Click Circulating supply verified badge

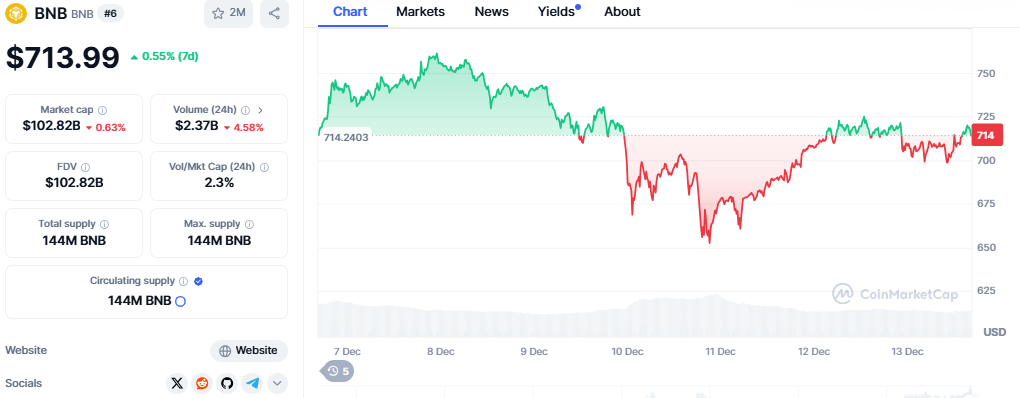pos(198,282)
